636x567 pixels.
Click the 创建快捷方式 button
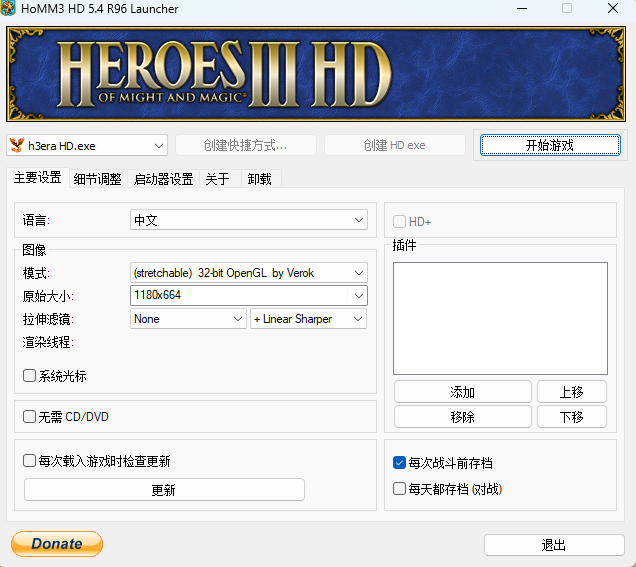[x=245, y=145]
